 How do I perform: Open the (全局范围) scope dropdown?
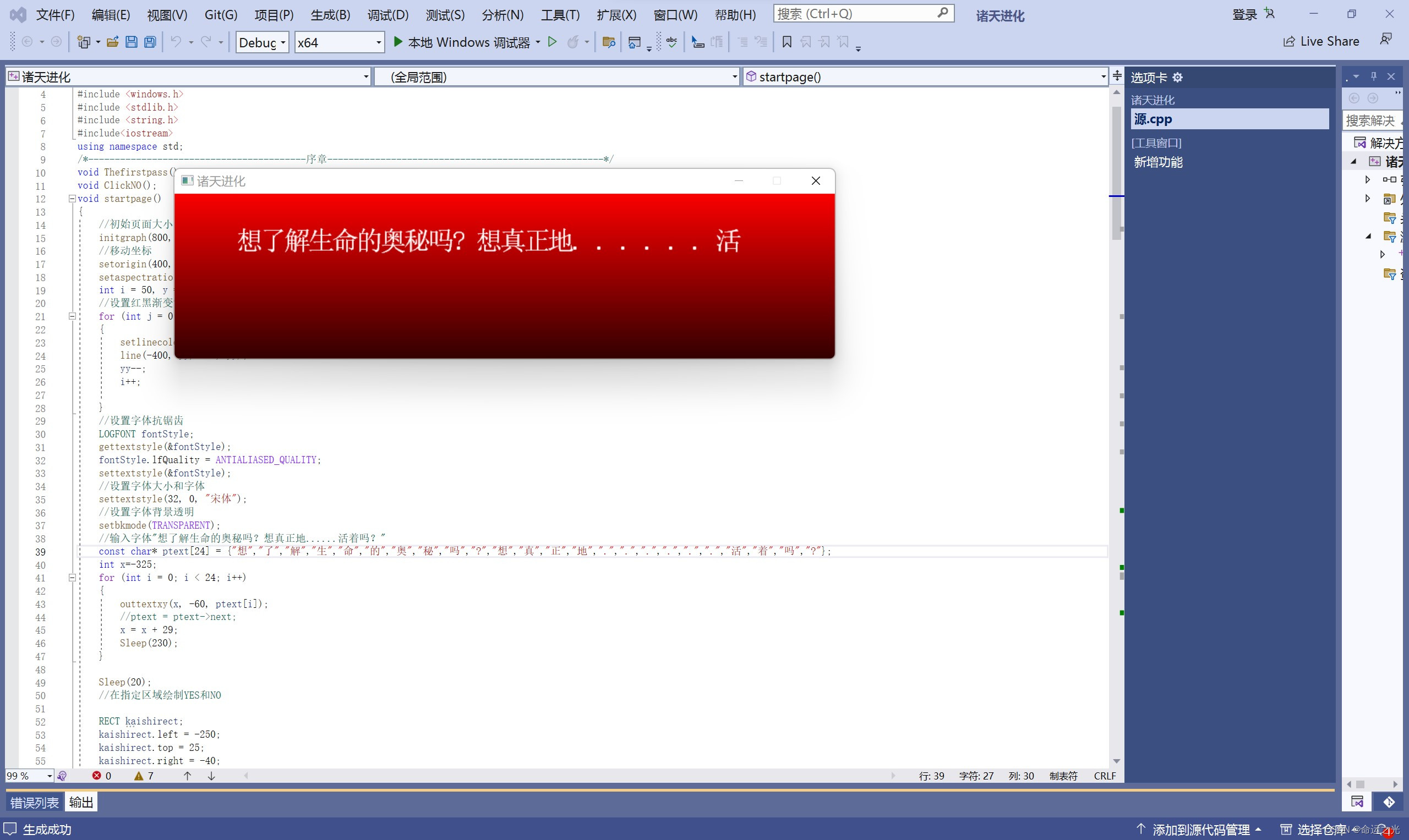[x=556, y=76]
